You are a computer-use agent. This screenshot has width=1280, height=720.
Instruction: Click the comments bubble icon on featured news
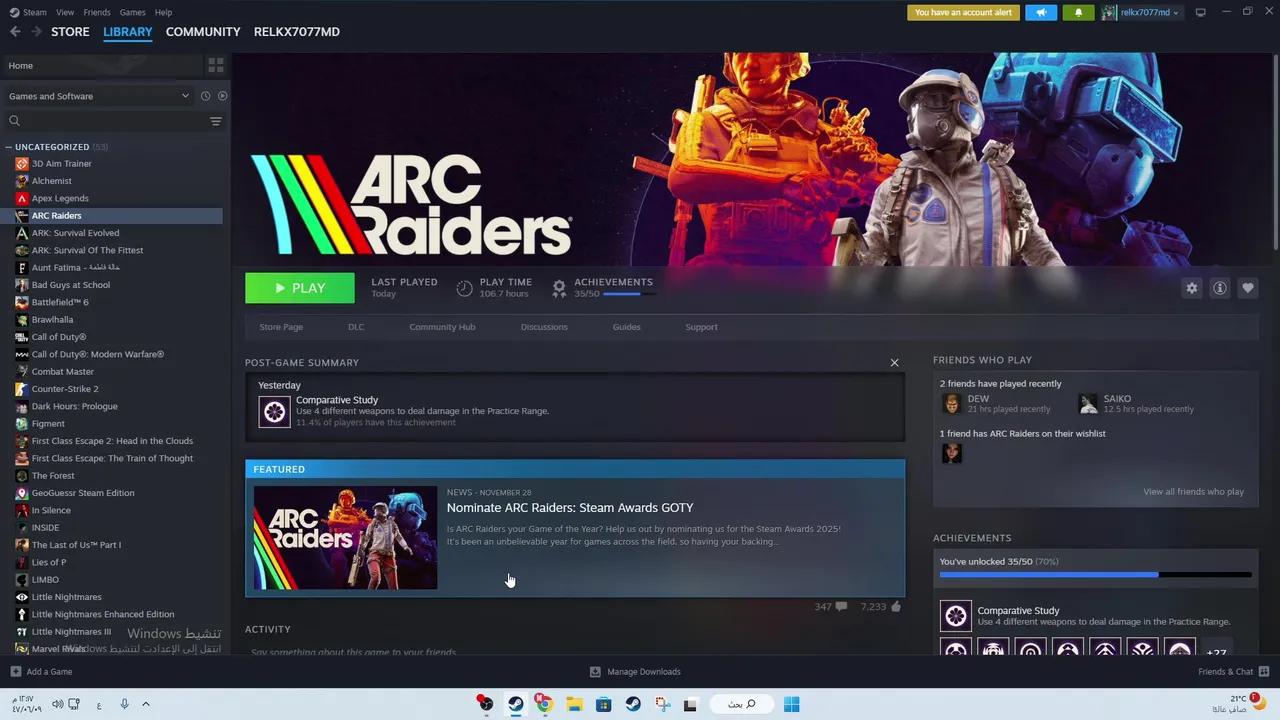click(x=841, y=606)
